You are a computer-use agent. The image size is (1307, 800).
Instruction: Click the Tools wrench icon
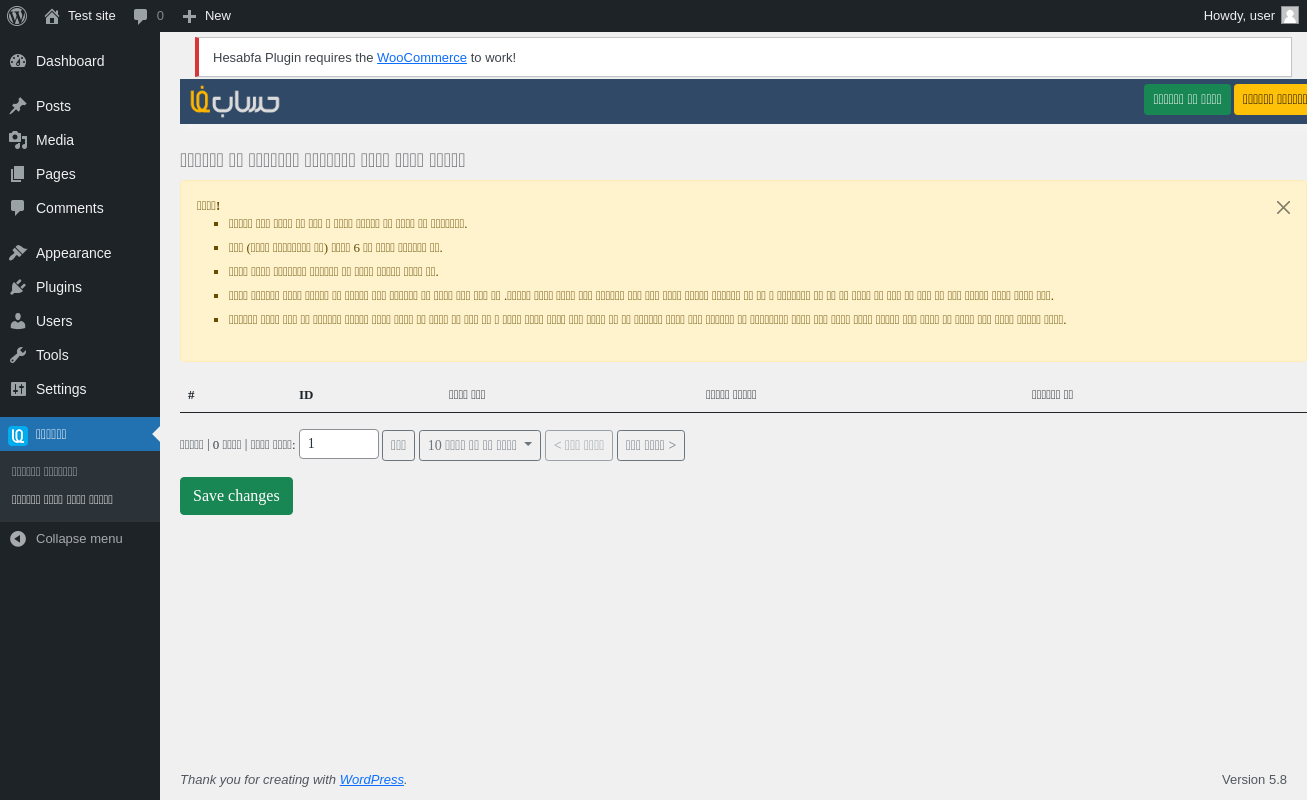pos(18,355)
